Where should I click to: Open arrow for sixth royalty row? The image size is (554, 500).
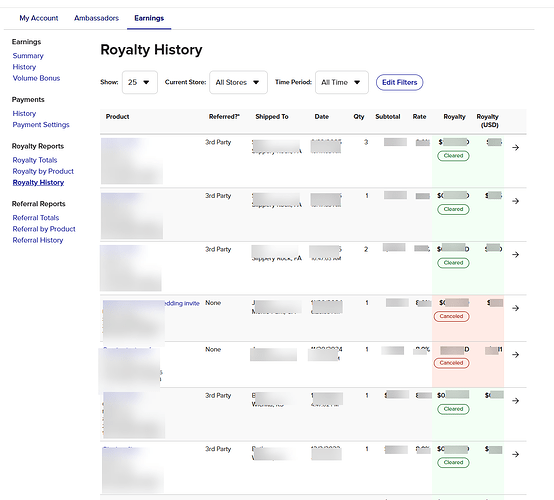pyautogui.click(x=515, y=401)
